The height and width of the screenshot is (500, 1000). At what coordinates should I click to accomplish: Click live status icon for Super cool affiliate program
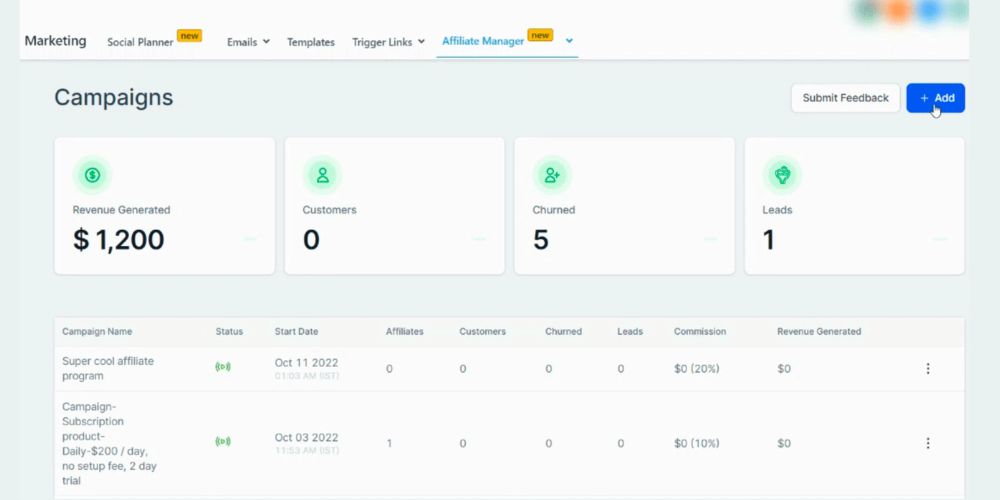223,368
